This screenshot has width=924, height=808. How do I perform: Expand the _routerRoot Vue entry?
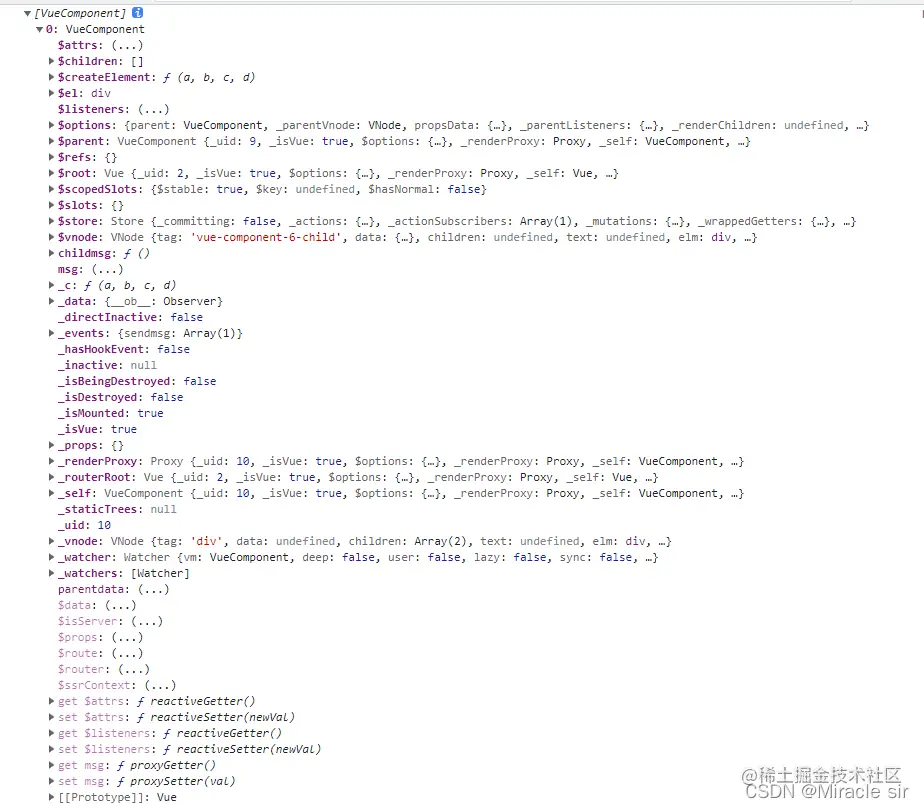click(x=51, y=477)
